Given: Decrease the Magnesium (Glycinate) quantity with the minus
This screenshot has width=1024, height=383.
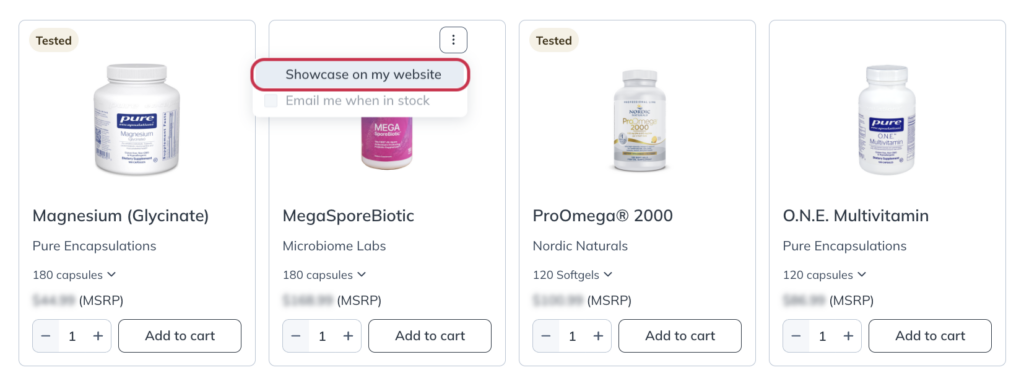Looking at the screenshot, I should coord(46,336).
